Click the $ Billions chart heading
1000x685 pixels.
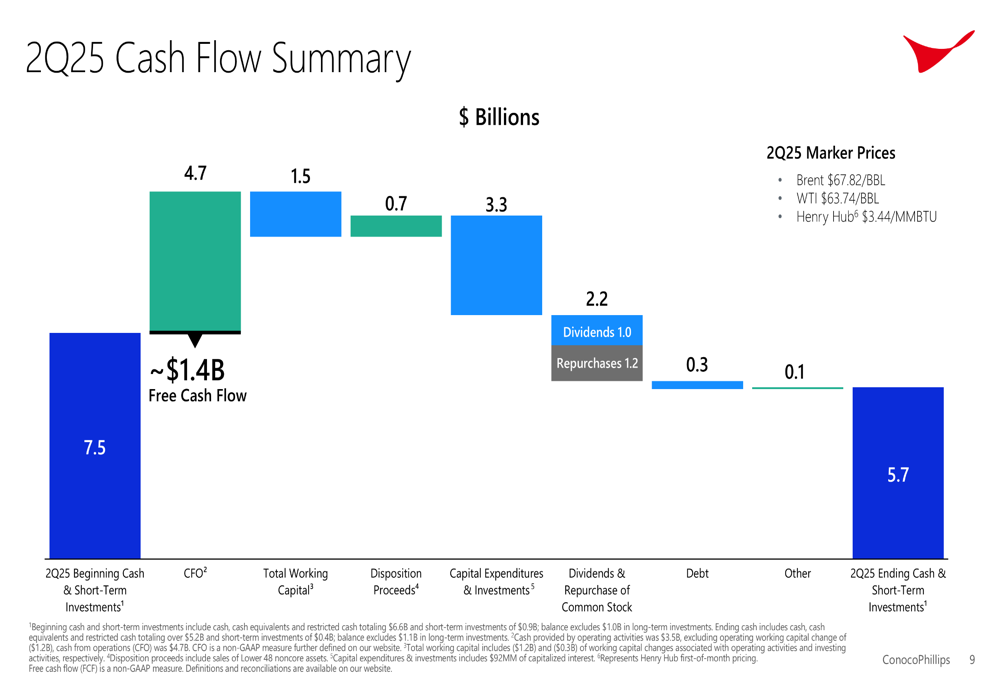(499, 117)
